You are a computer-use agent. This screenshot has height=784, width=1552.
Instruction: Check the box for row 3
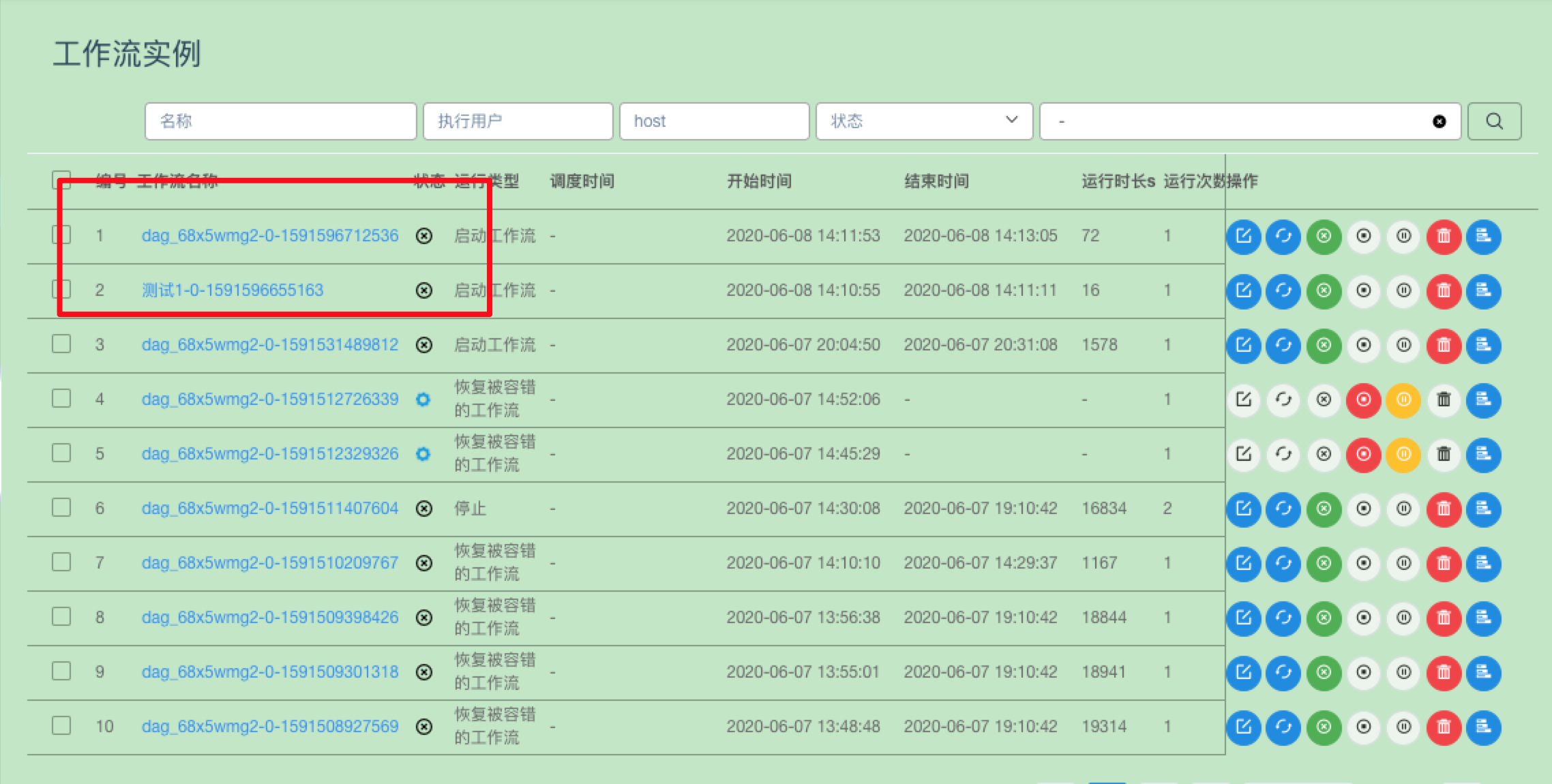point(61,344)
